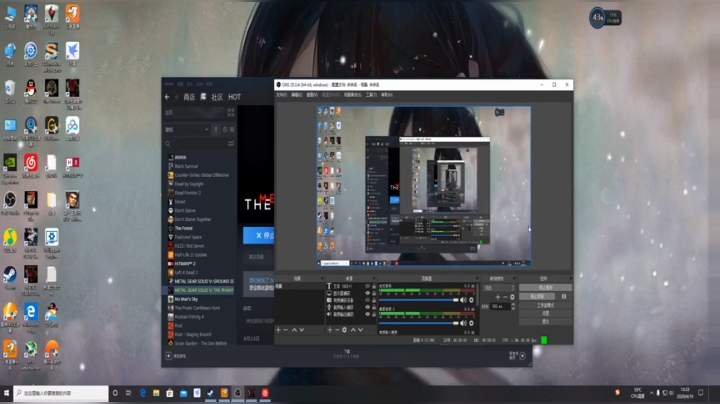Toggle visibility of Text (GDI+) source
This screenshot has height=404, width=720.
click(367, 286)
